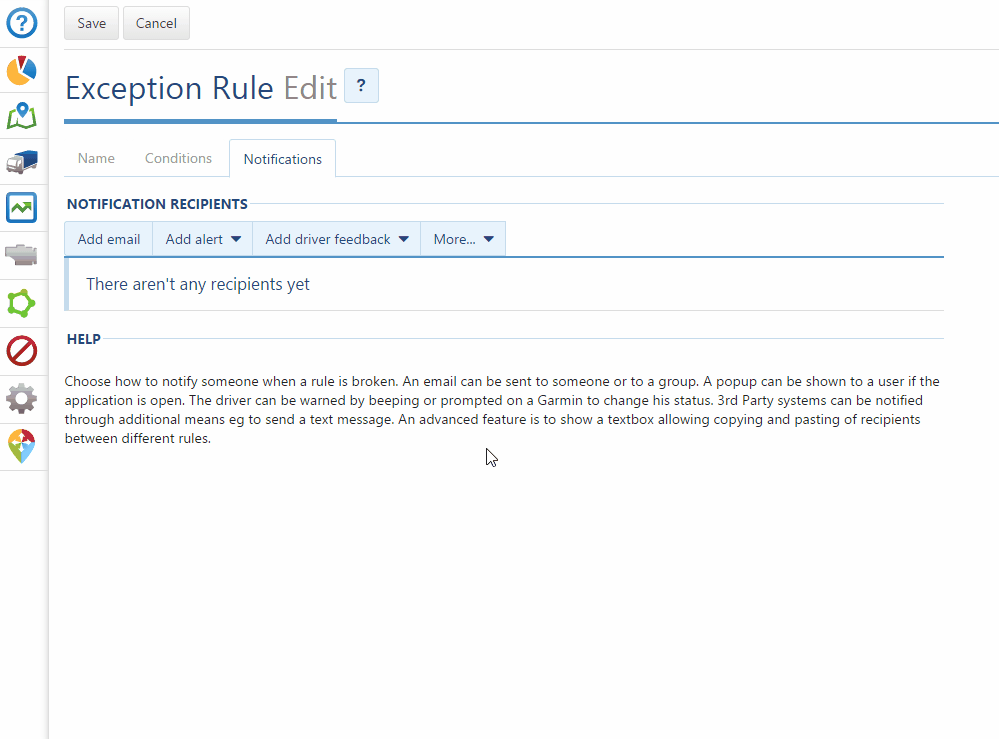Switch to the Notifications tab
This screenshot has width=999, height=739.
coord(282,158)
